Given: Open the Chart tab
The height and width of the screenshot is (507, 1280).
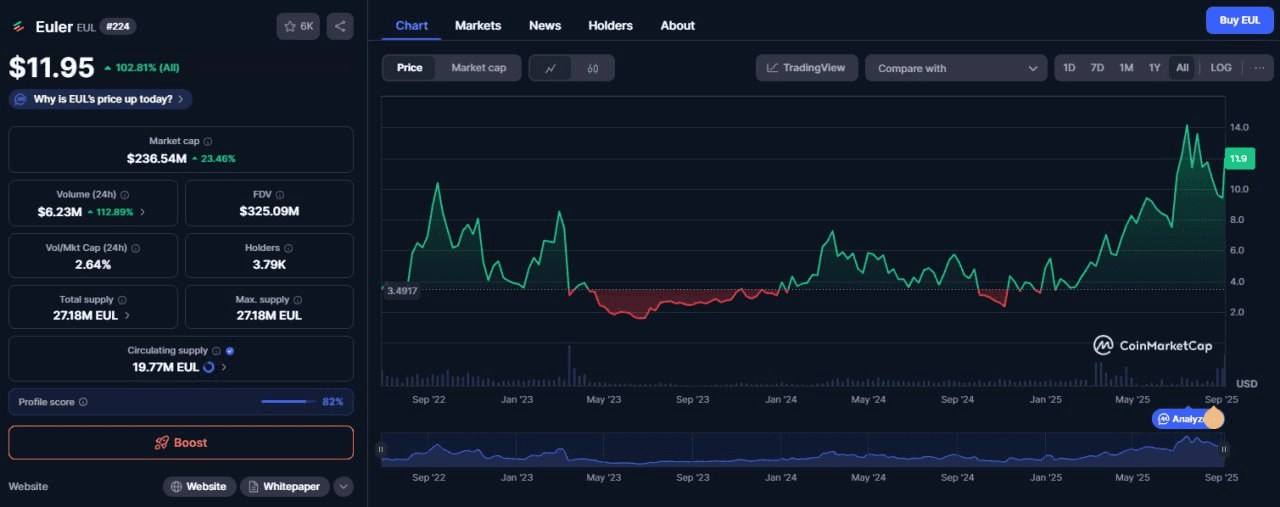Looking at the screenshot, I should (412, 25).
